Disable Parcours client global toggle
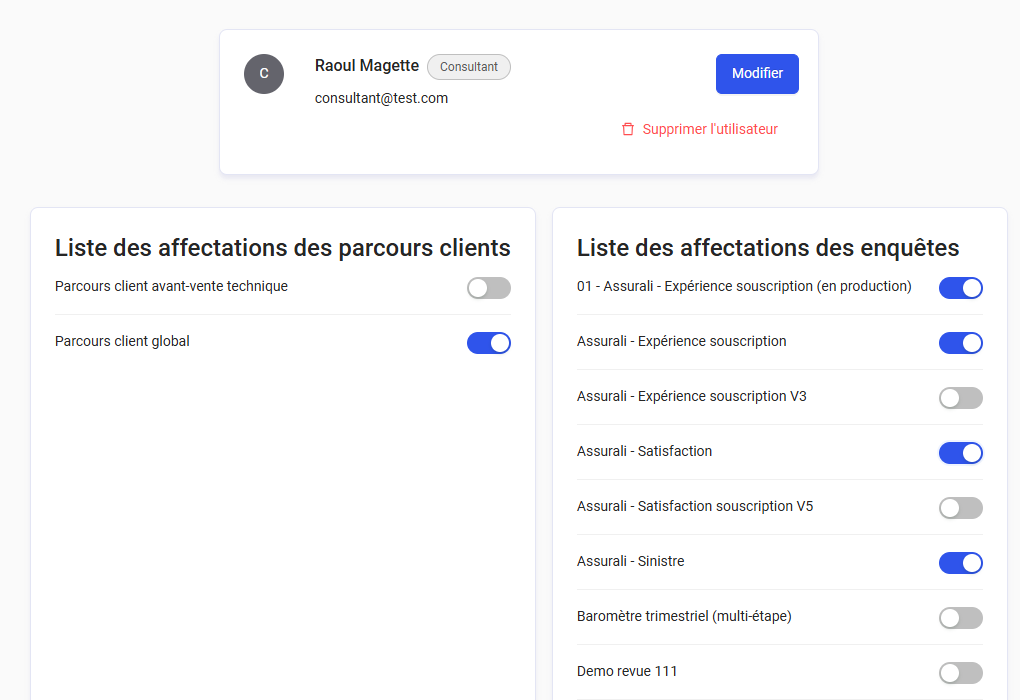The height and width of the screenshot is (700, 1020). 489,343
